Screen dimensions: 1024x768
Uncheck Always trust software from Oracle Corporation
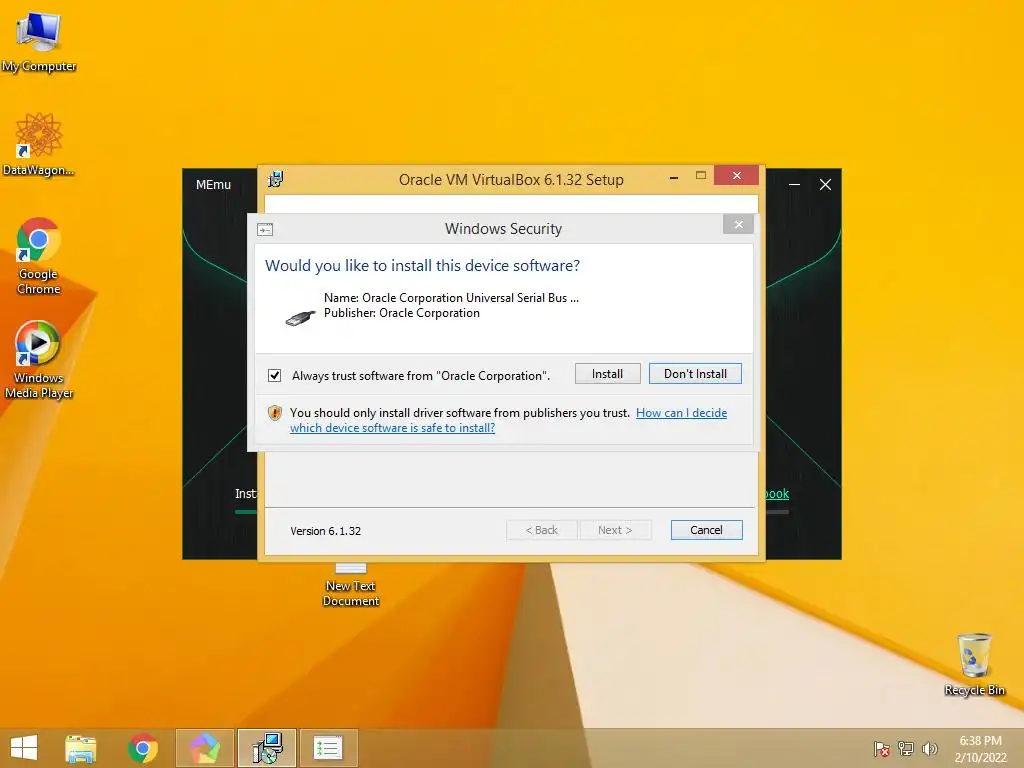274,376
